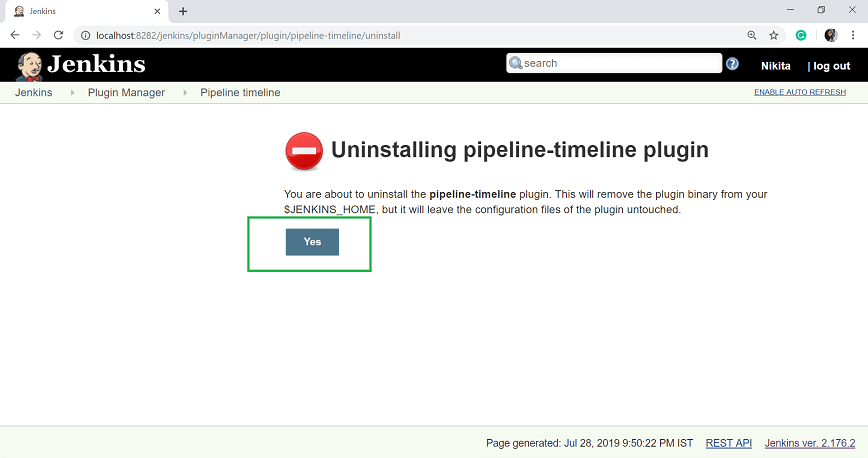Click the Jenkins butler logo

29,66
